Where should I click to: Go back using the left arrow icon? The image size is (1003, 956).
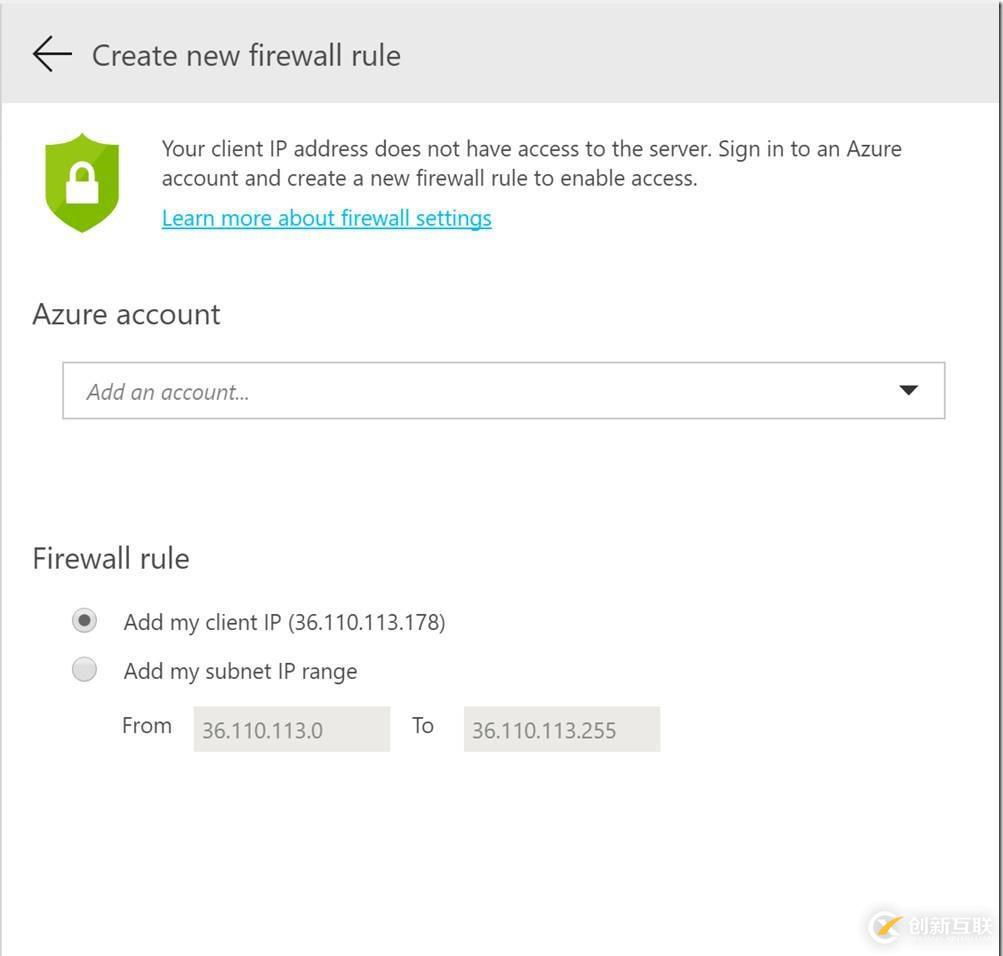[52, 54]
